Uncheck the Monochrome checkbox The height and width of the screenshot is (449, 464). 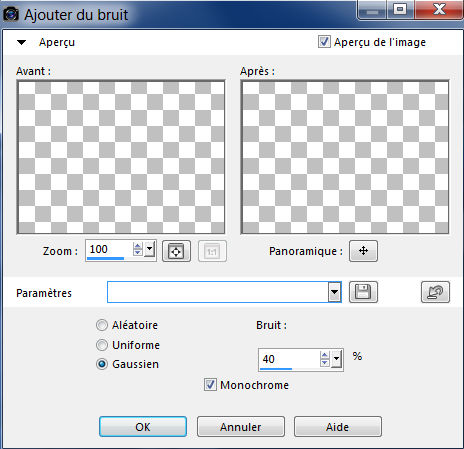coord(210,385)
